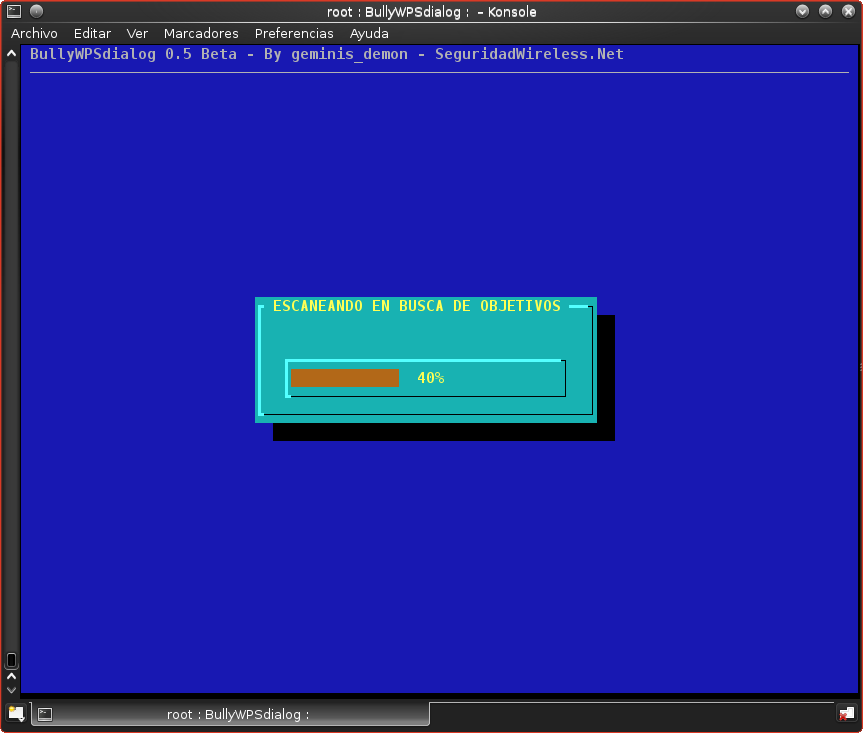Image resolution: width=863 pixels, height=733 pixels.
Task: Open the Preferencias menu
Action: point(294,33)
